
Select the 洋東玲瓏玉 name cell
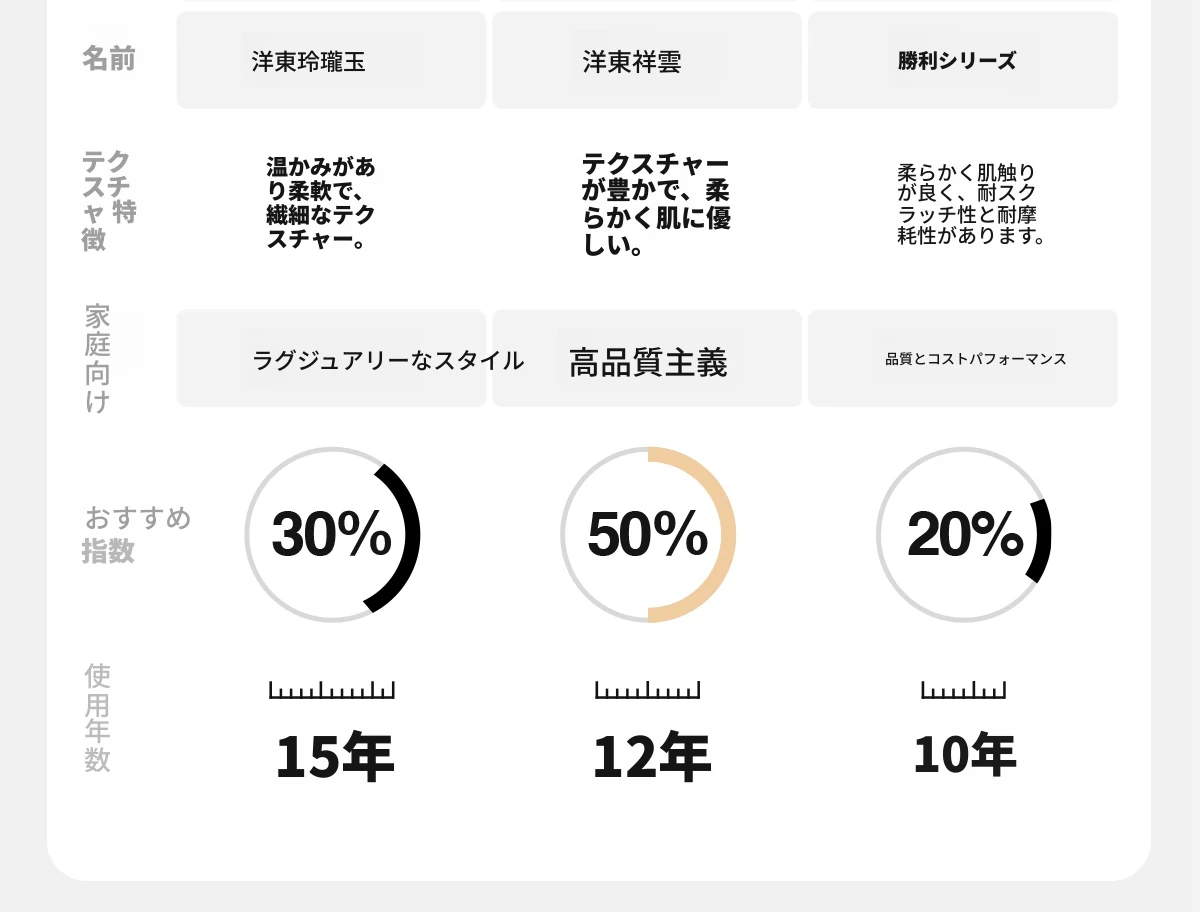pyautogui.click(x=331, y=61)
